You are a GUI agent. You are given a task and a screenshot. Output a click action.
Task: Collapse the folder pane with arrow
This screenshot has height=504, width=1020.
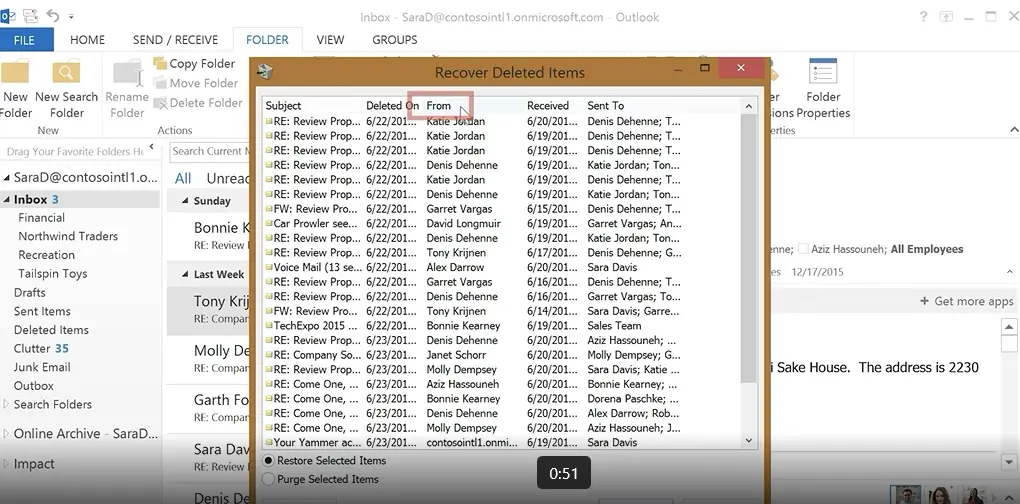coord(152,147)
